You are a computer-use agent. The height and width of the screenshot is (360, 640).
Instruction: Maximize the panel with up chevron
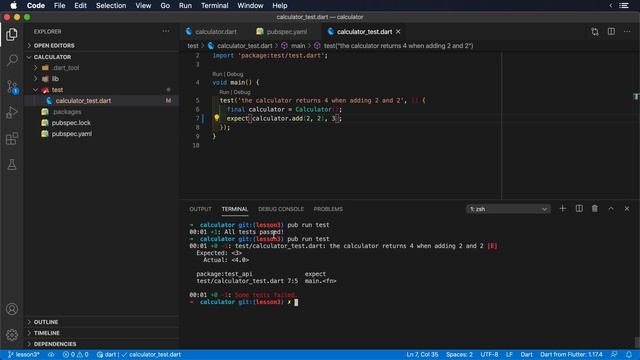(x=611, y=209)
